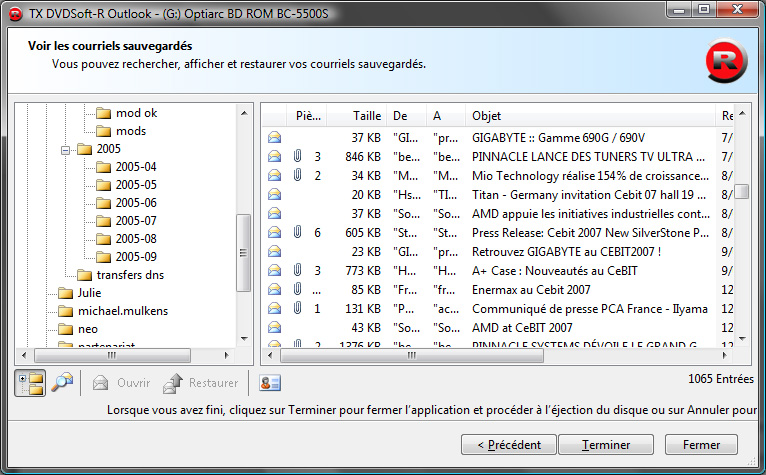The height and width of the screenshot is (475, 766).
Task: Click subject 'A+ Case : Nouveautés au CeBIT'
Action: [x=554, y=271]
